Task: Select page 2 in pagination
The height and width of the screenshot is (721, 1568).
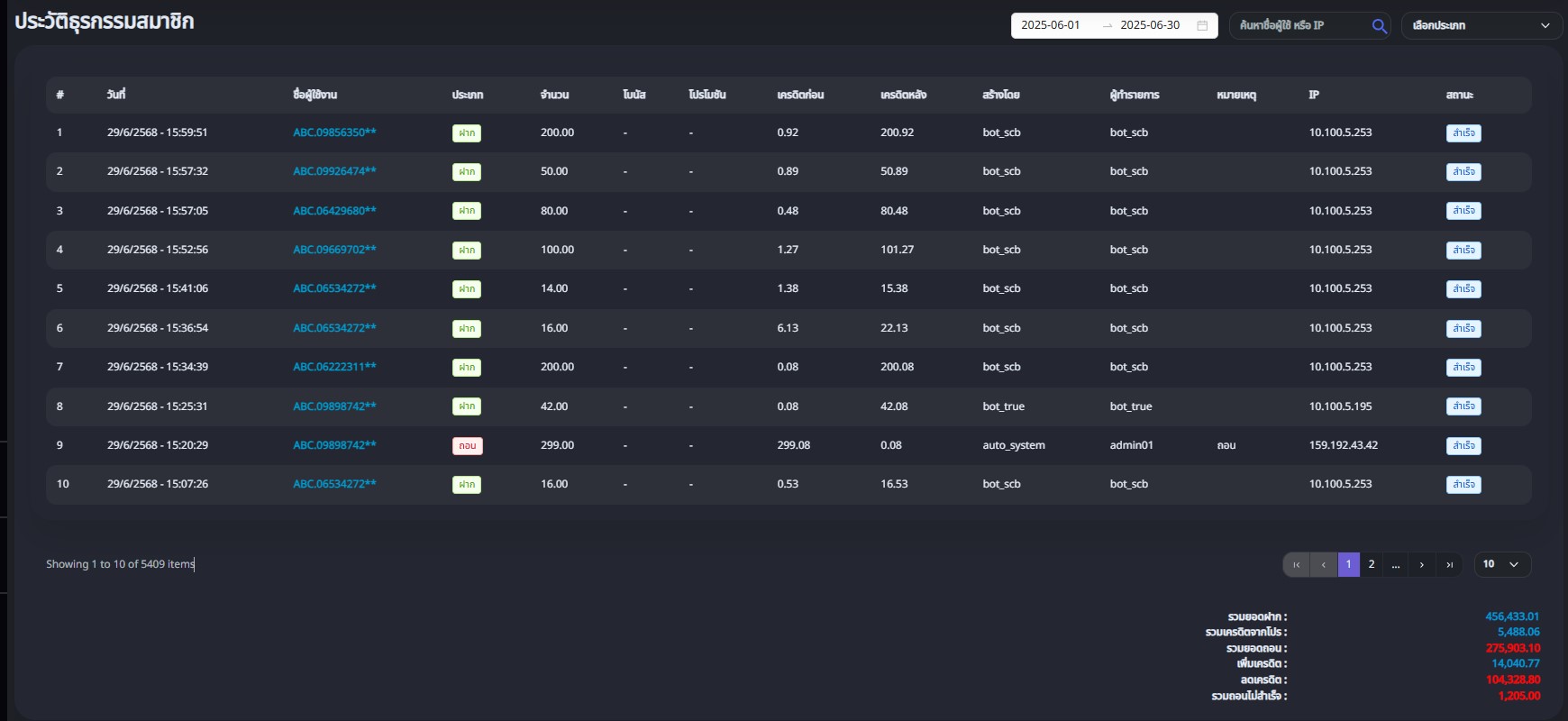Action: (1372, 564)
